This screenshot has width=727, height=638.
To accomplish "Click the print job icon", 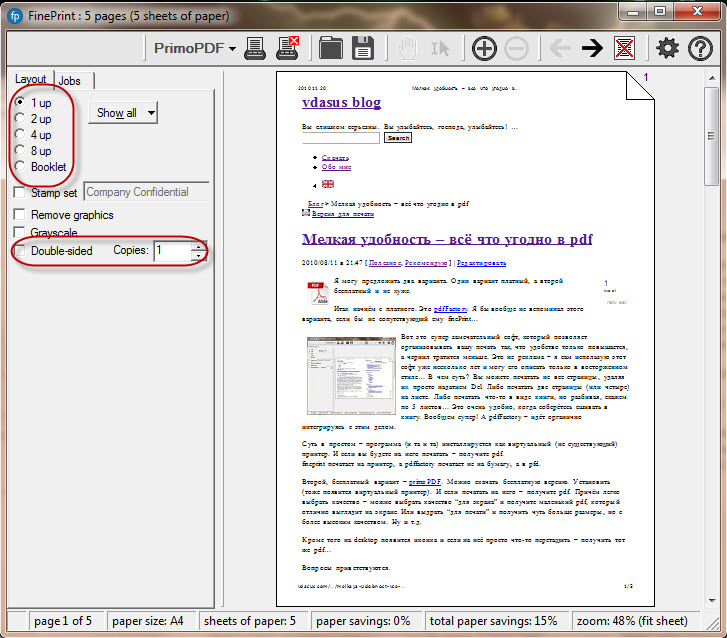I will click(255, 47).
